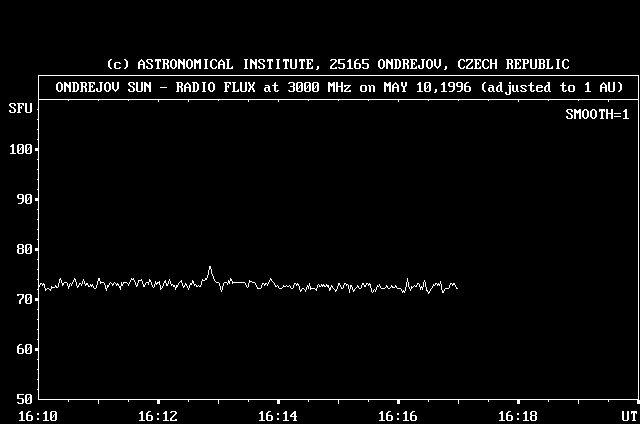Screen dimensions: 640x424
Task: Click the 80 value on flux axis
Action: 26,249
